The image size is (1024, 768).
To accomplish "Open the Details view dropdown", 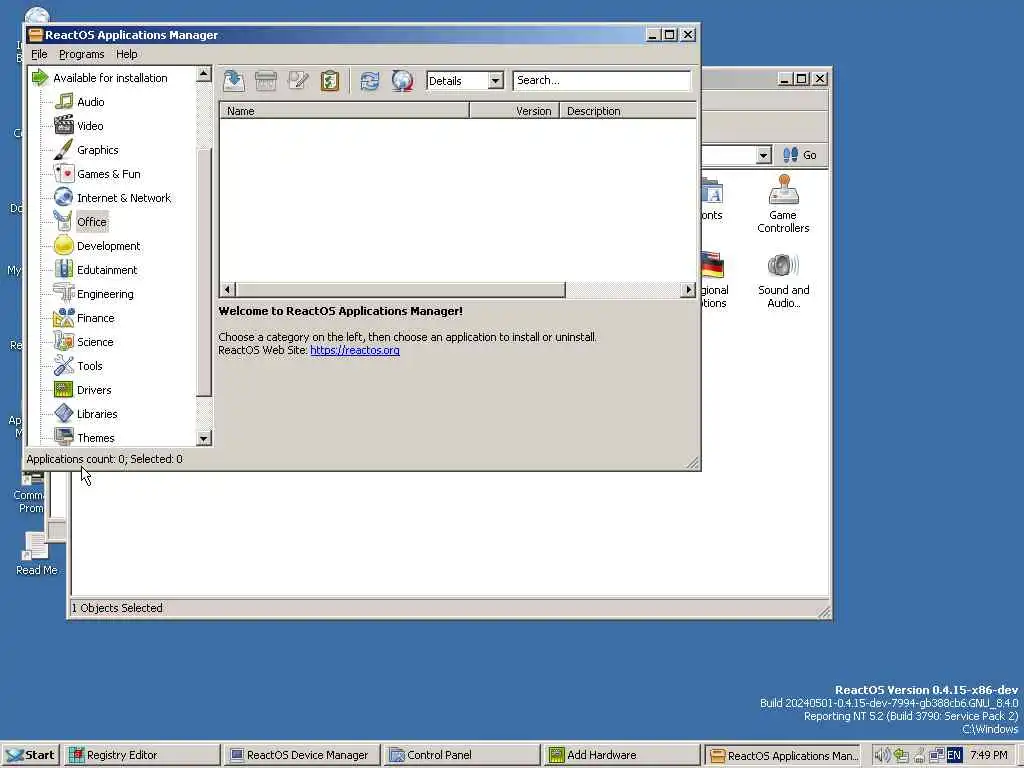I will pos(496,81).
